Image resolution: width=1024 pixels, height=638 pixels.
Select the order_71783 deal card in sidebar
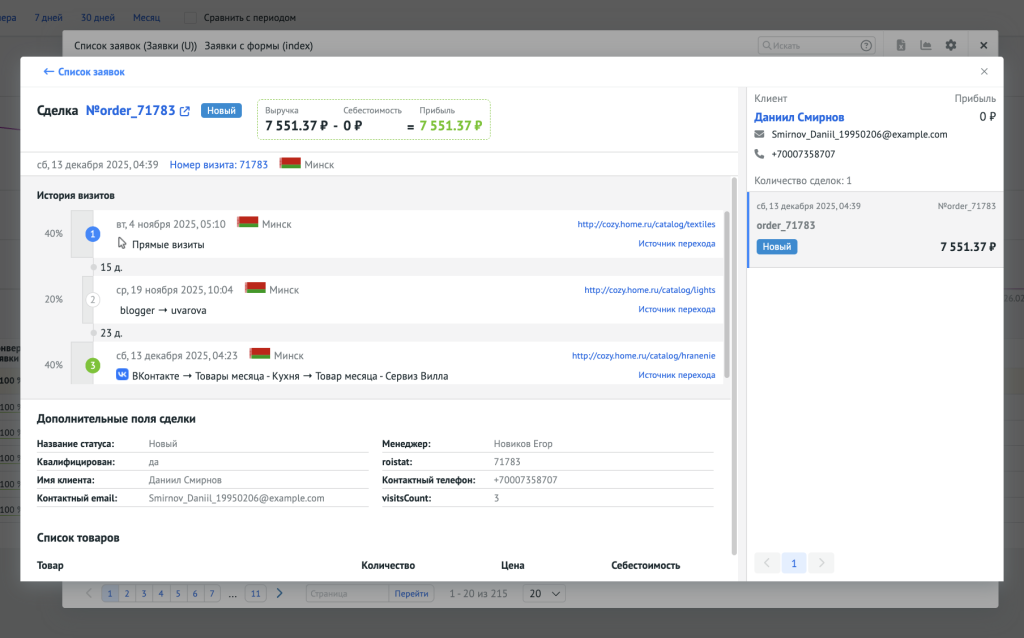pos(875,231)
